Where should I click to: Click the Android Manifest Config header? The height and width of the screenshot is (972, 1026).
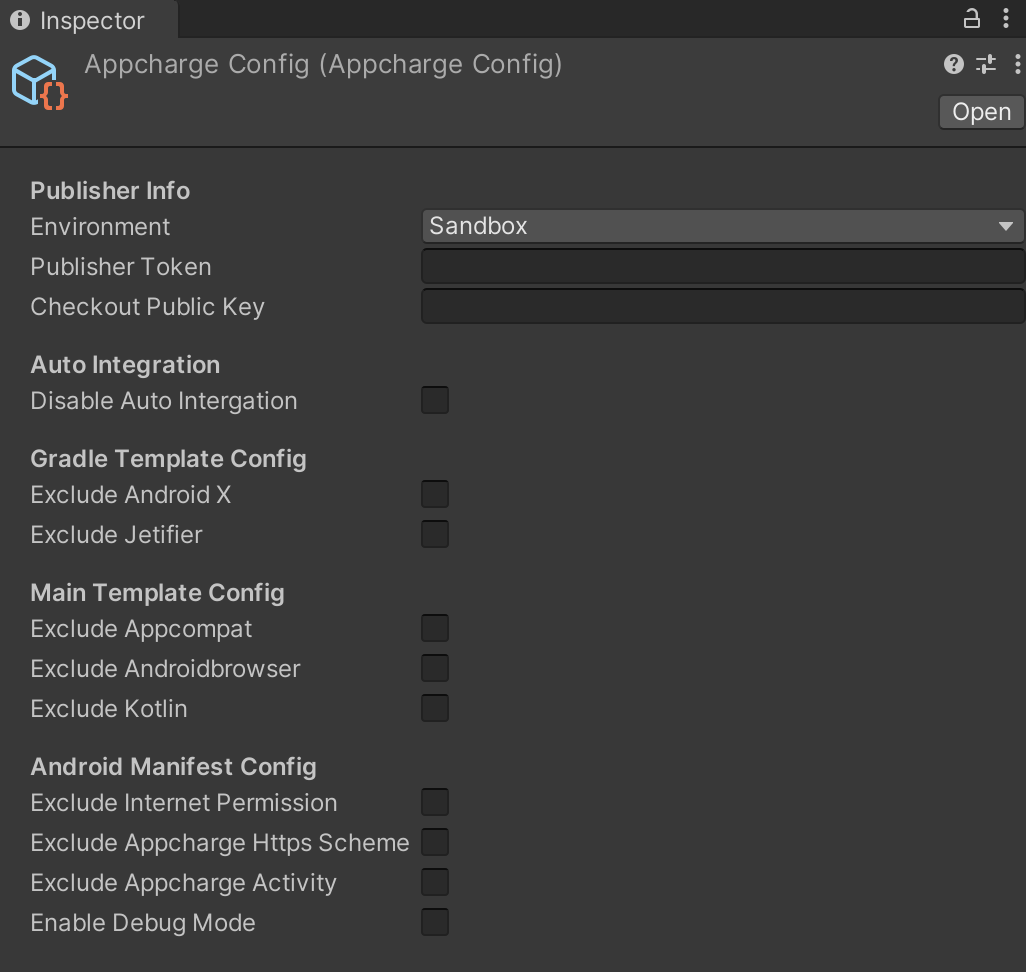(x=174, y=767)
